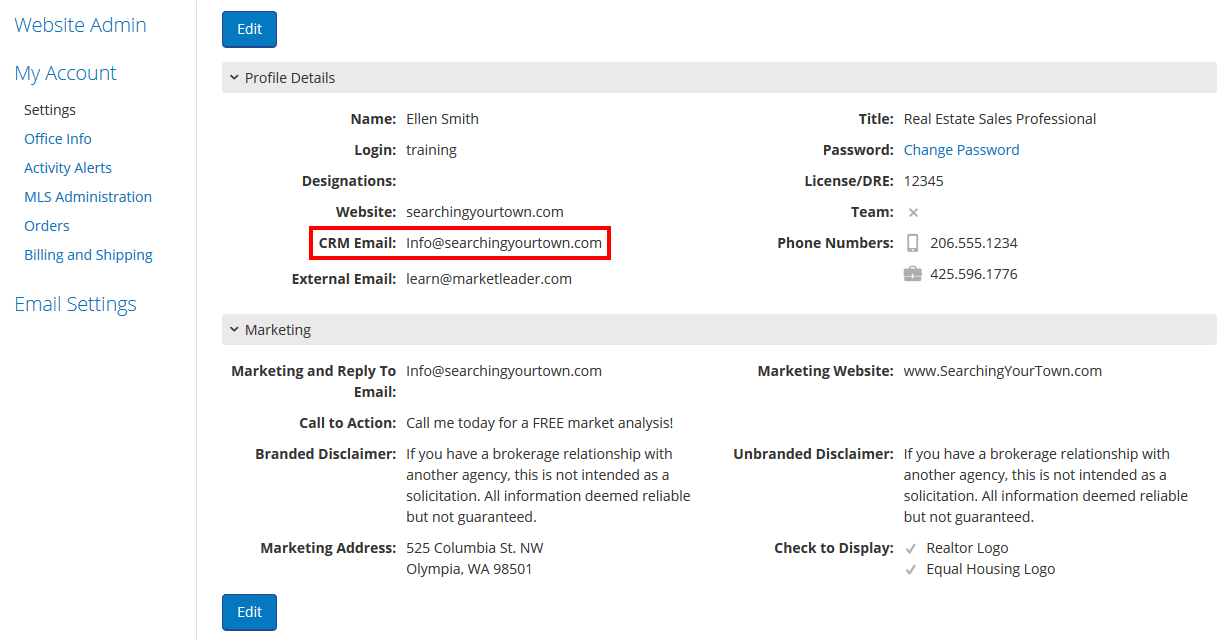Go to Orders page

[47, 226]
